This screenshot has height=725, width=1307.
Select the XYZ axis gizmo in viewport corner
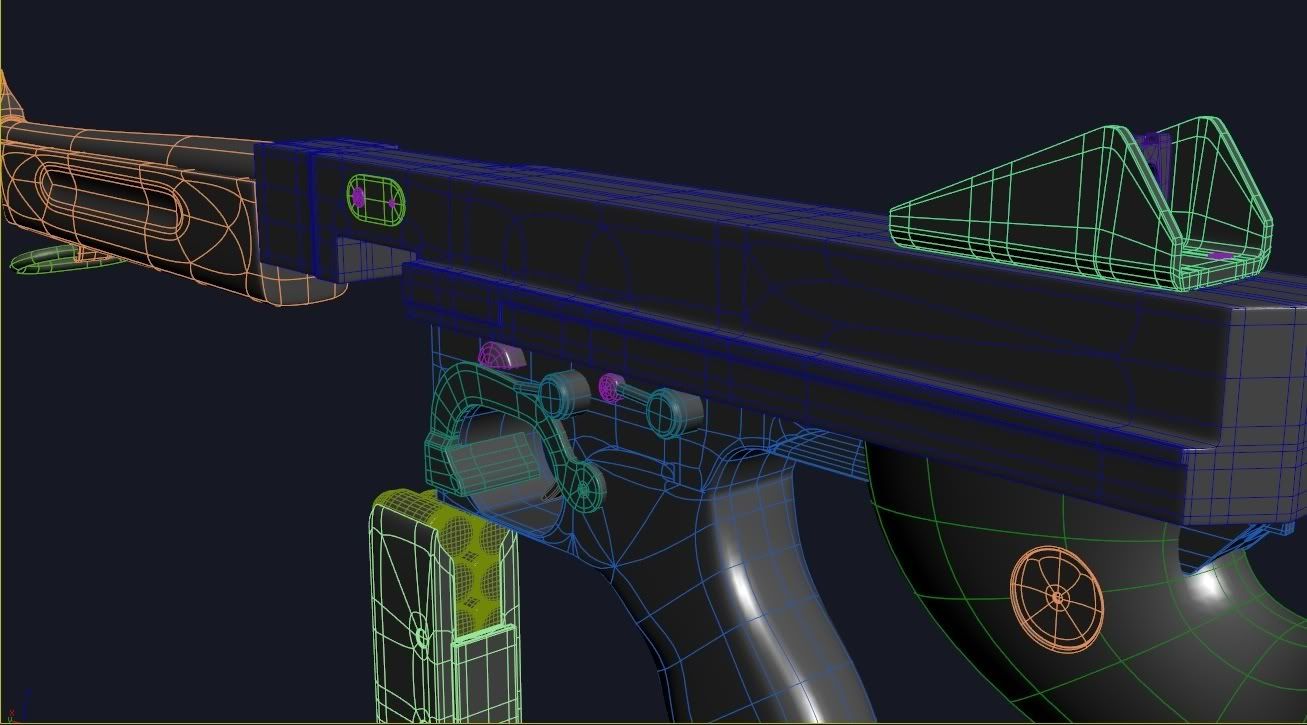tap(18, 706)
